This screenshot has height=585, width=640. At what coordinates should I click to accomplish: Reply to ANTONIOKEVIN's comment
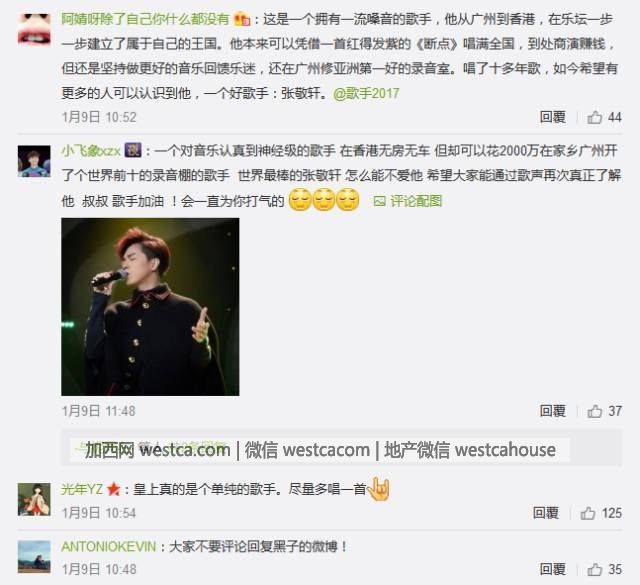(x=553, y=569)
